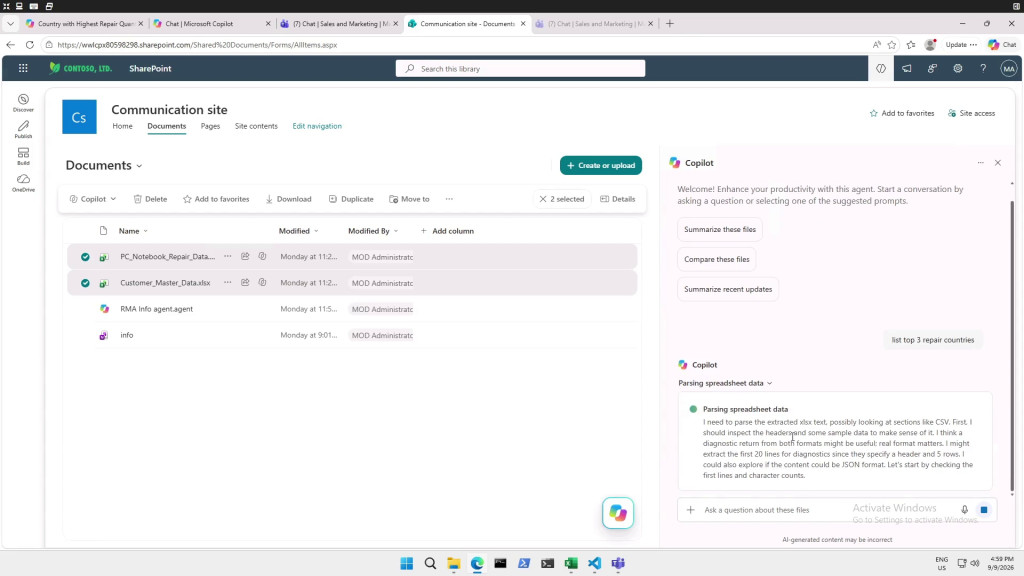The image size is (1024, 576).
Task: Collapse the Parsing spreadsheet data section
Action: point(725,383)
